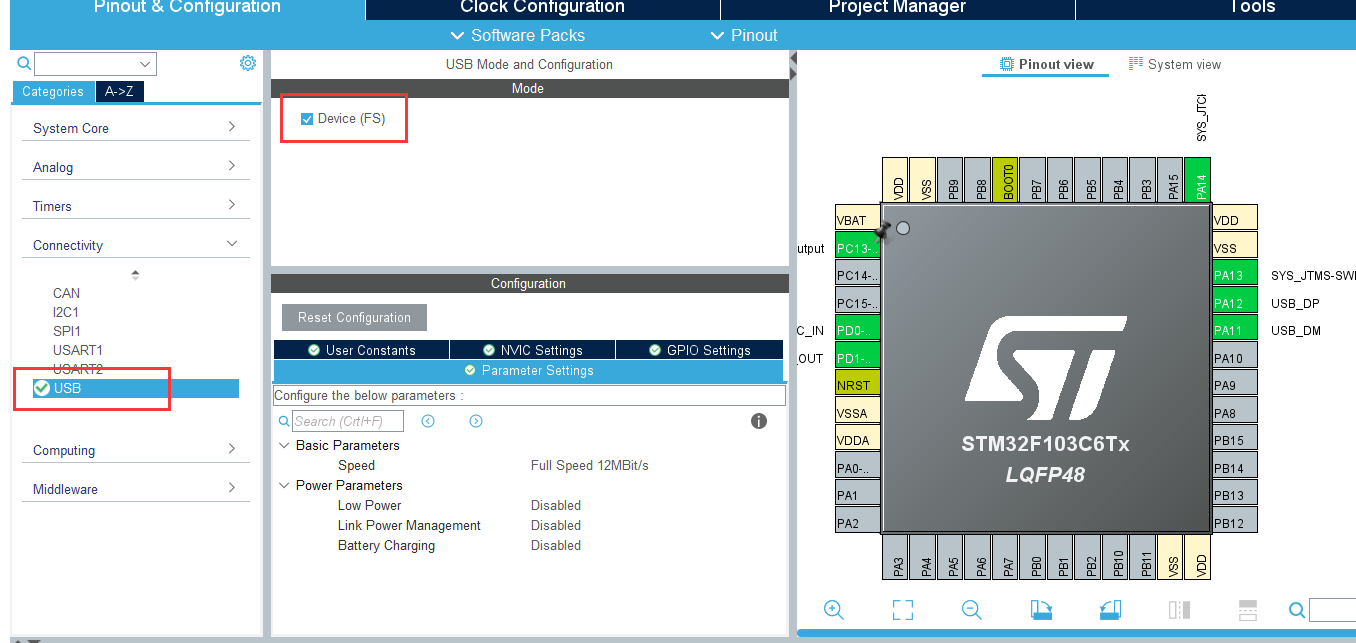Viewport: 1356px width, 643px height.
Task: Go to previous parameter search result
Action: click(428, 421)
